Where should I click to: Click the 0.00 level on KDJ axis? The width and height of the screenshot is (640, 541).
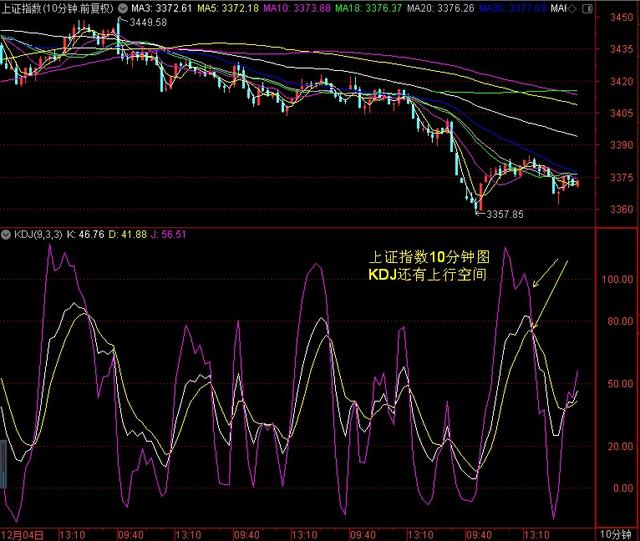[x=623, y=488]
